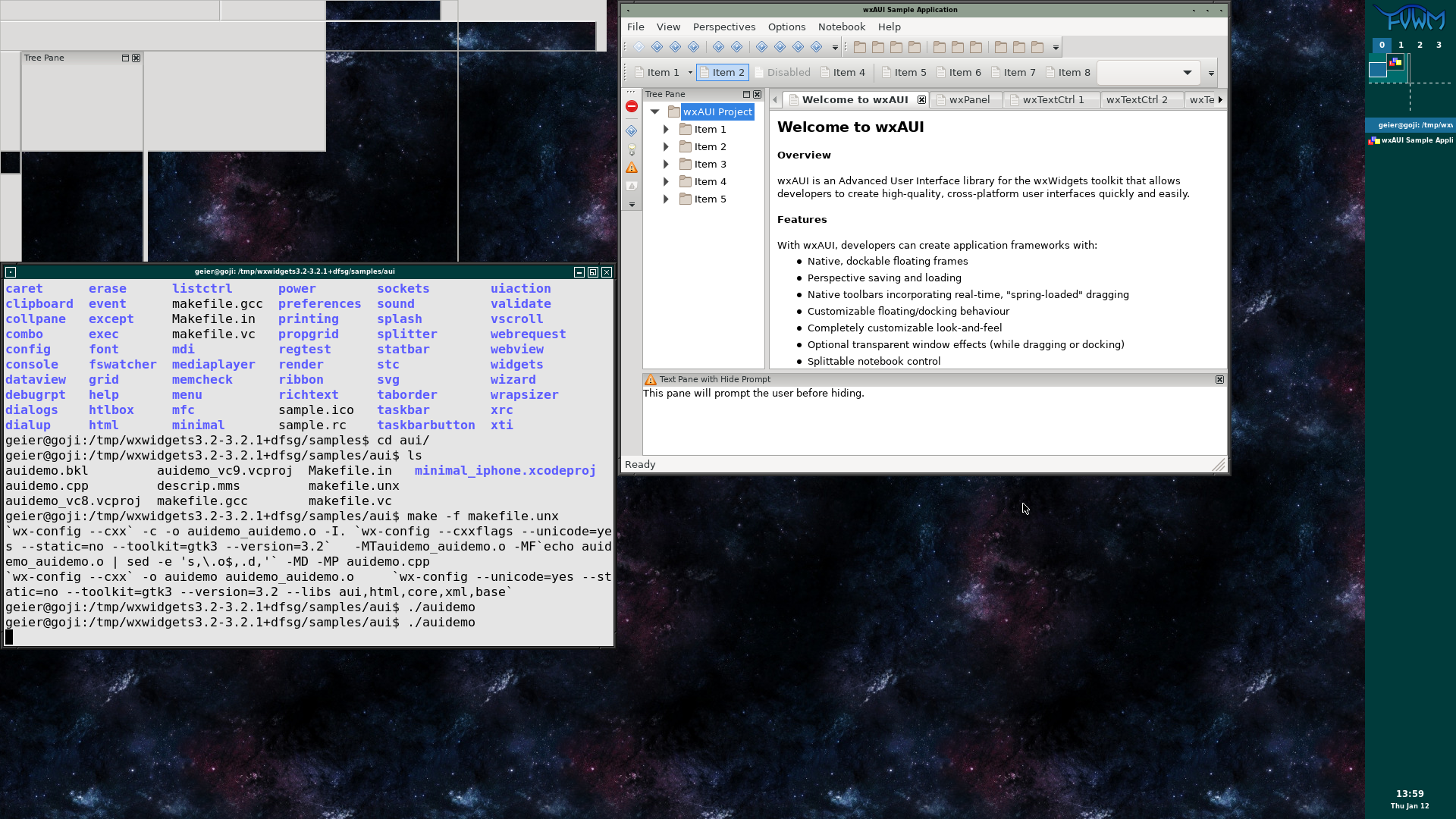This screenshot has width=1456, height=819.
Task: Click the first blue diamond icon in the top toolbar
Action: point(639,46)
